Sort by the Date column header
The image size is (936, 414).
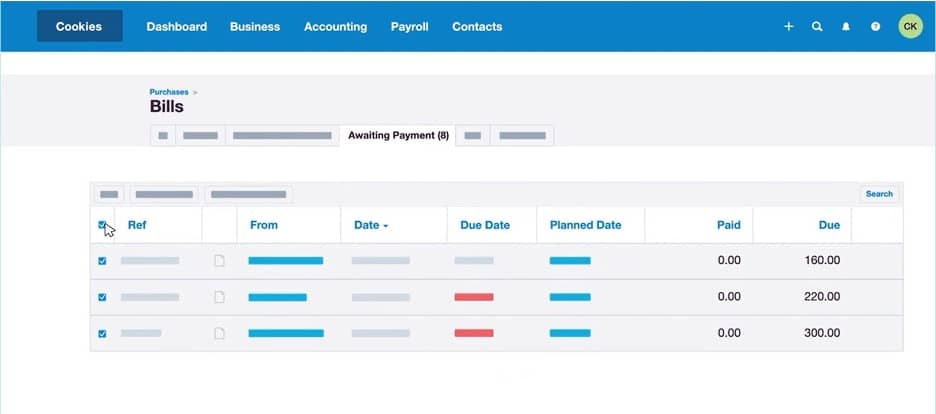click(370, 225)
